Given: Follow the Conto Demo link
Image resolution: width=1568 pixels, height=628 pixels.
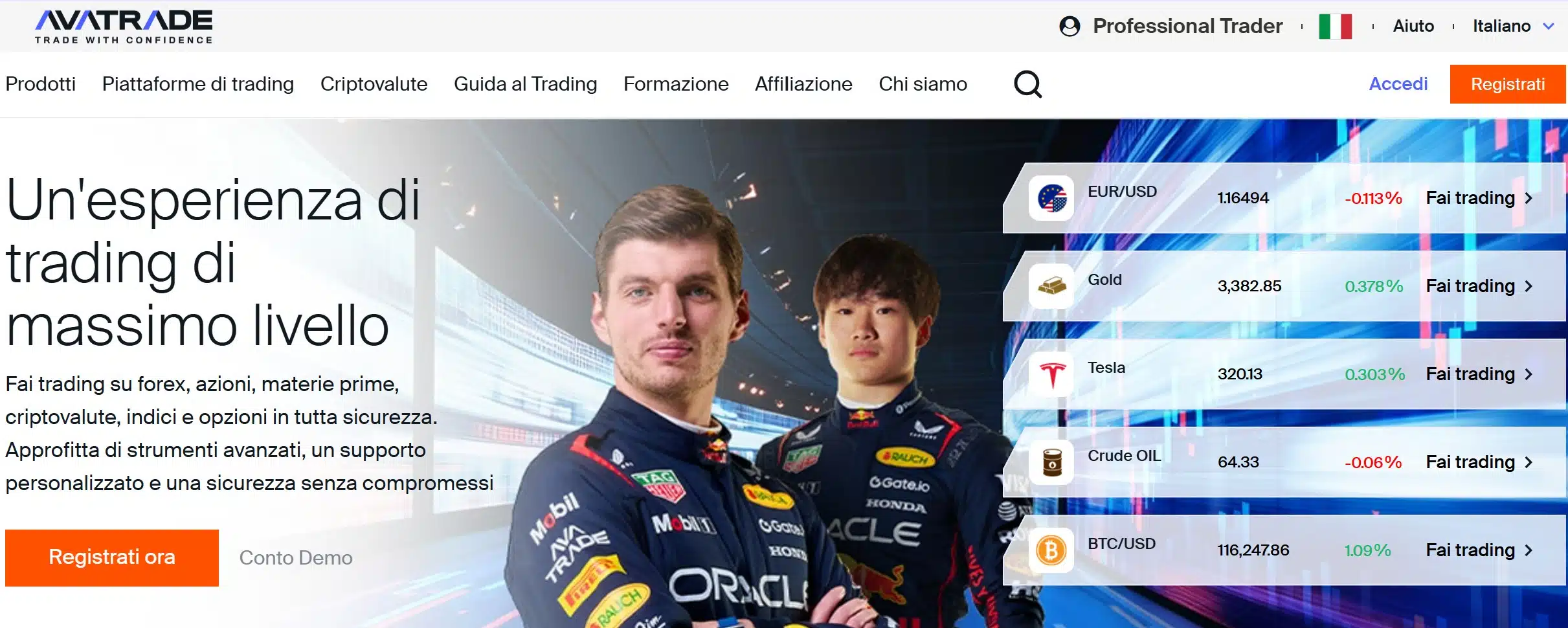Looking at the screenshot, I should click(296, 557).
